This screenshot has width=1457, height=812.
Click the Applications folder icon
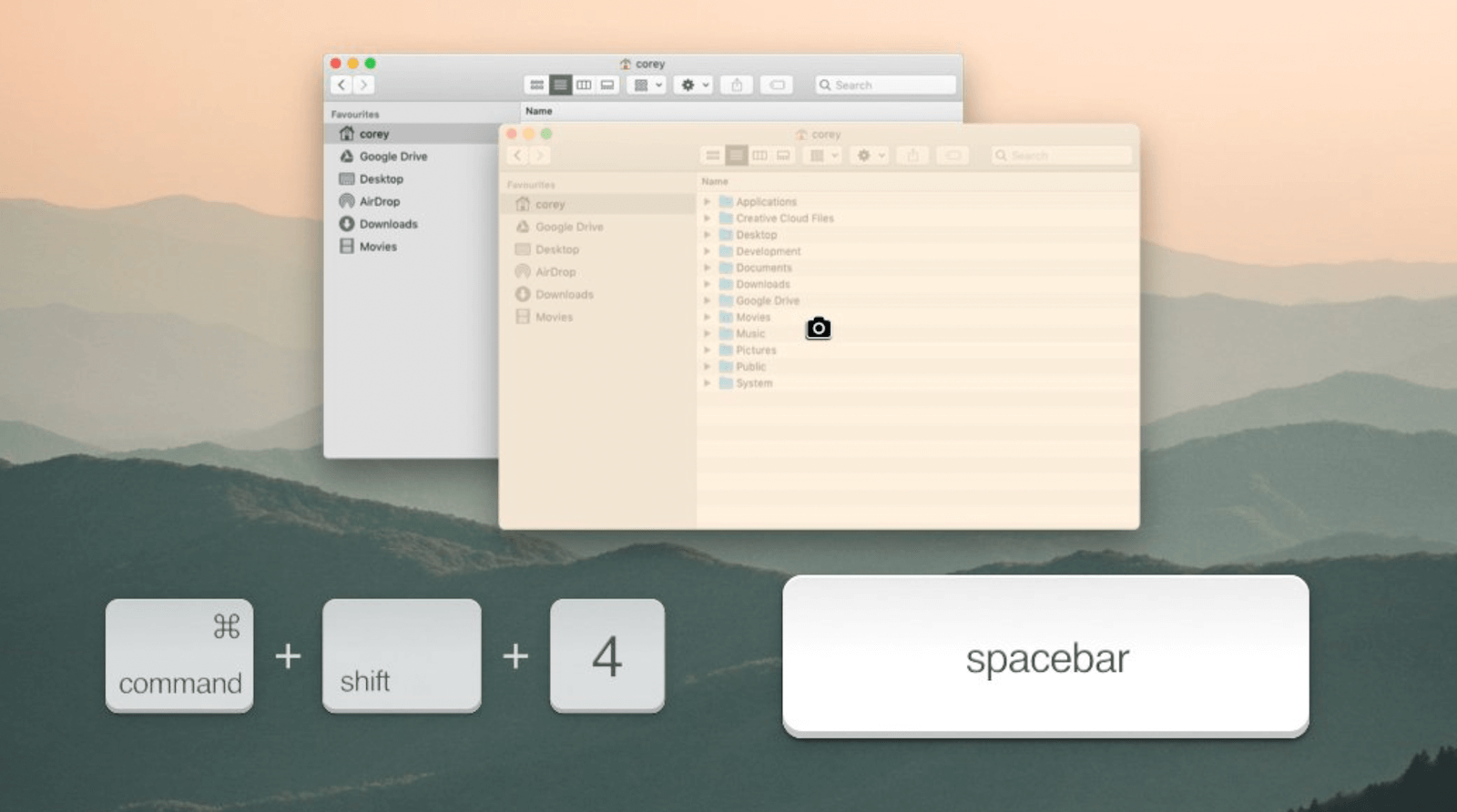726,202
